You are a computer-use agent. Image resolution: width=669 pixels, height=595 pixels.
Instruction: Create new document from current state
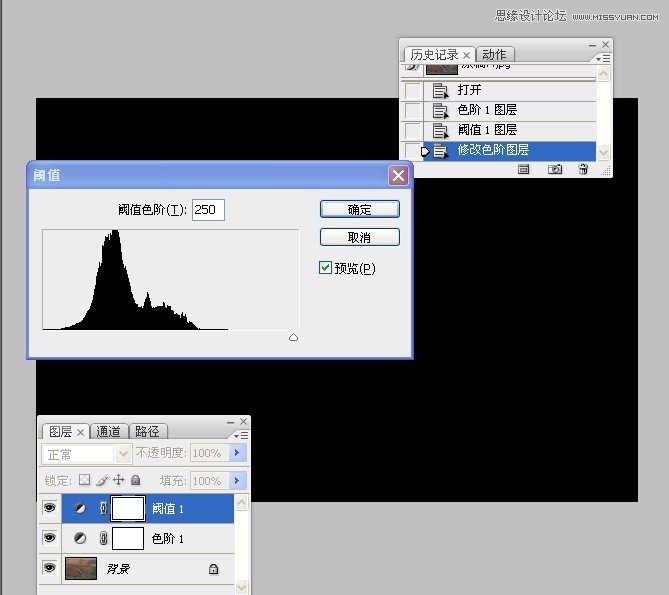(524, 169)
